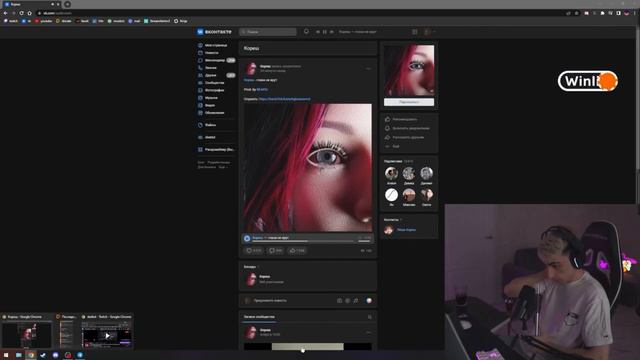
Task: Open the notifications bell
Action: pos(306,31)
